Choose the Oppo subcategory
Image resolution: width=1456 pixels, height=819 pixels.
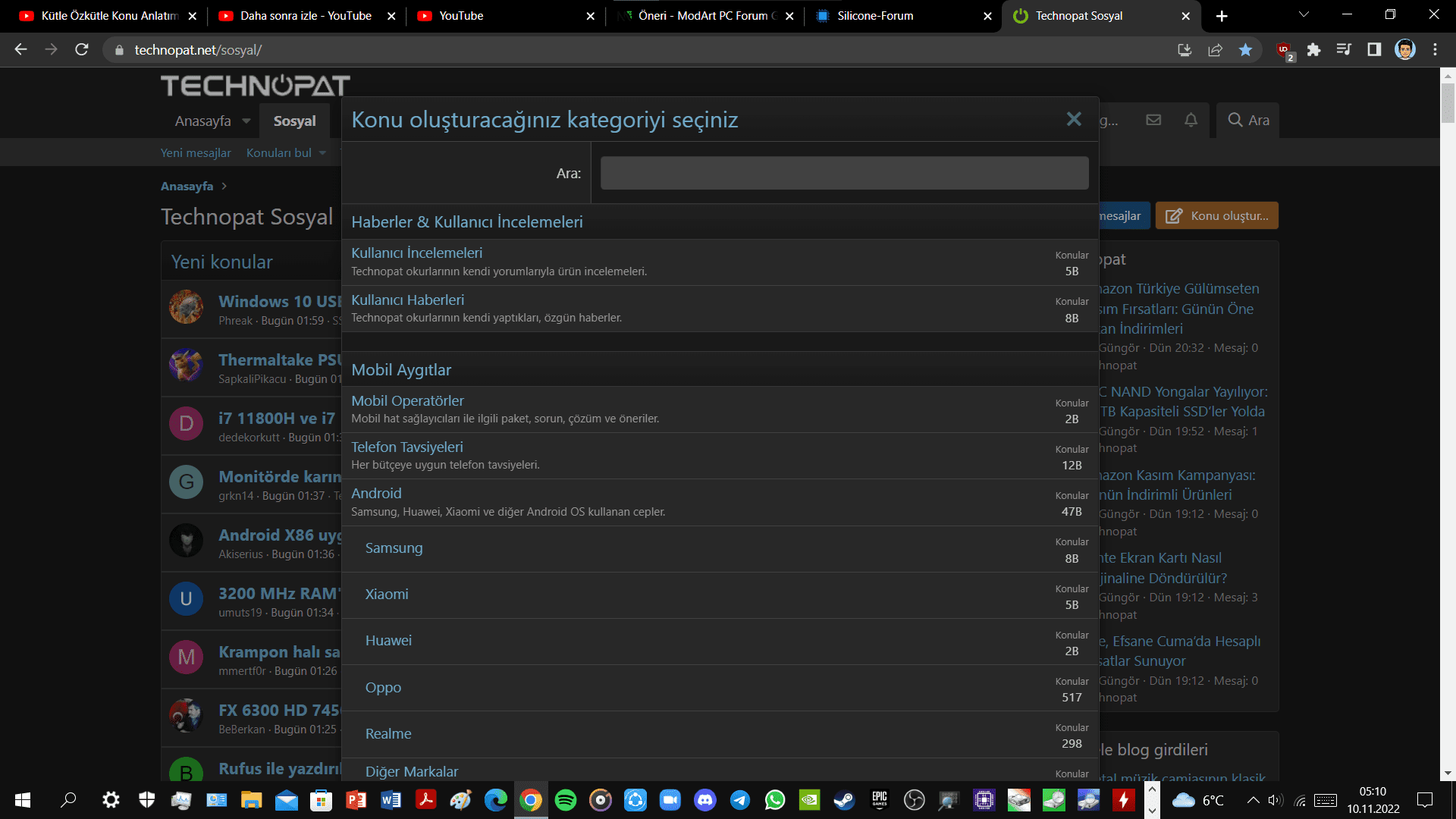coord(383,687)
